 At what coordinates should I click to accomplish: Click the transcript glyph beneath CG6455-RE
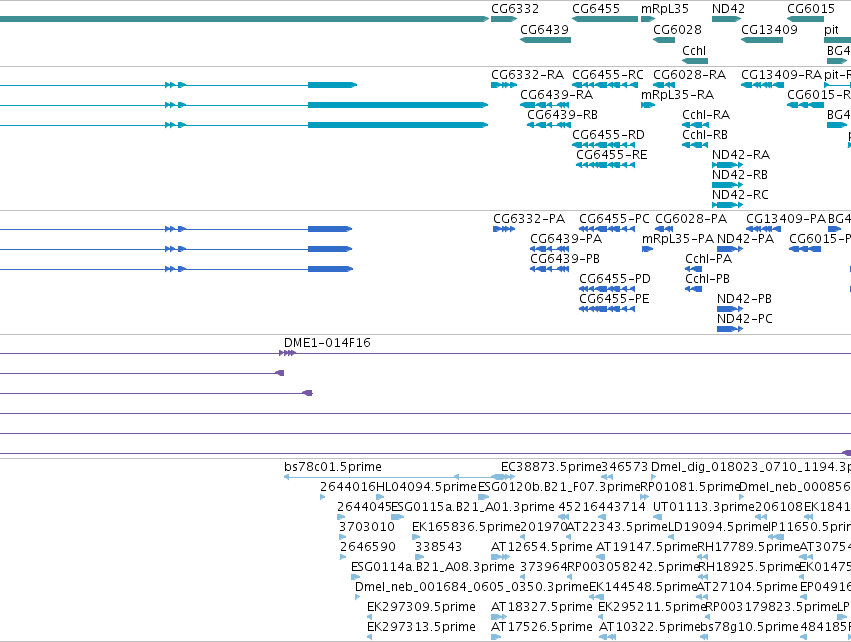click(605, 165)
